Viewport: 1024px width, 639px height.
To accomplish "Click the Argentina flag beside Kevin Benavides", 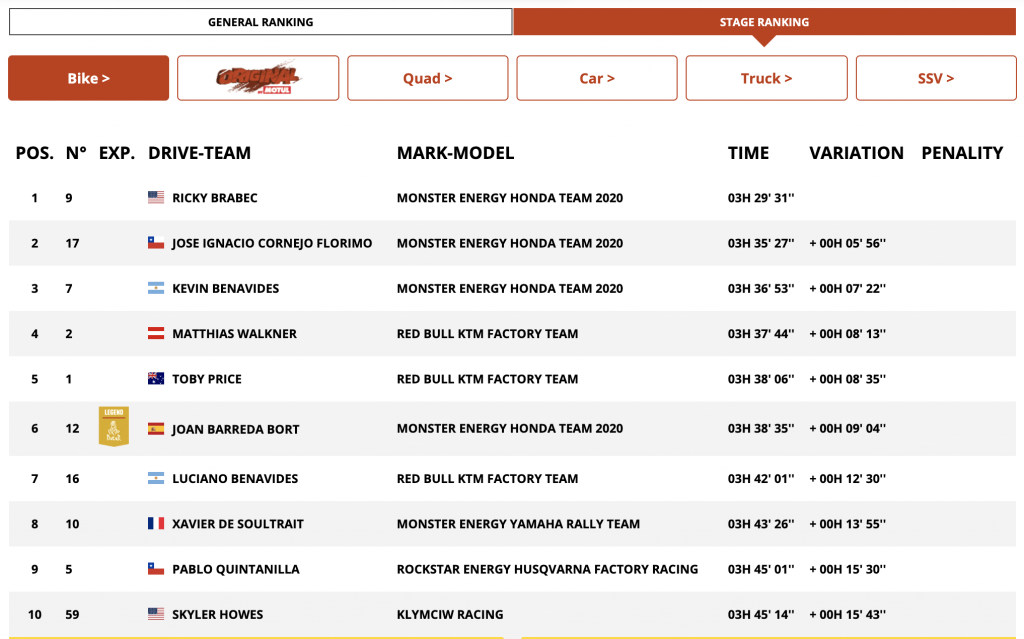I will coord(156,288).
